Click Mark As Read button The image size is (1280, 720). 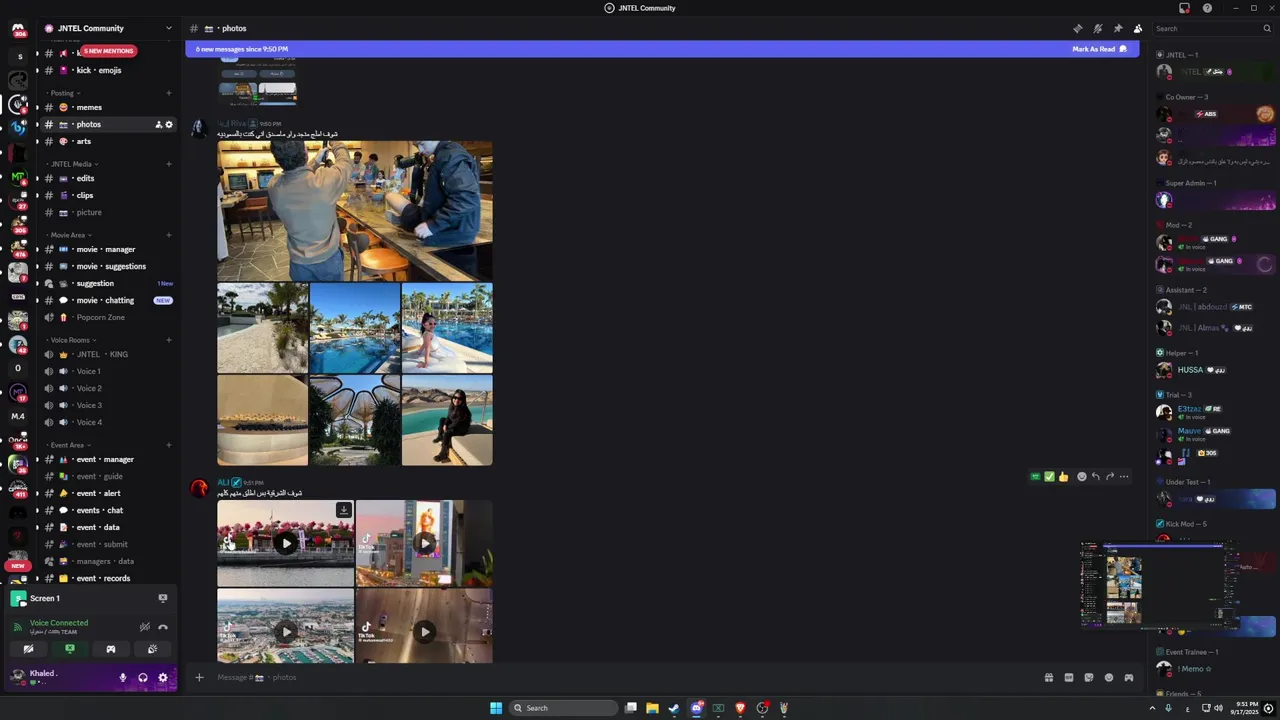1099,49
